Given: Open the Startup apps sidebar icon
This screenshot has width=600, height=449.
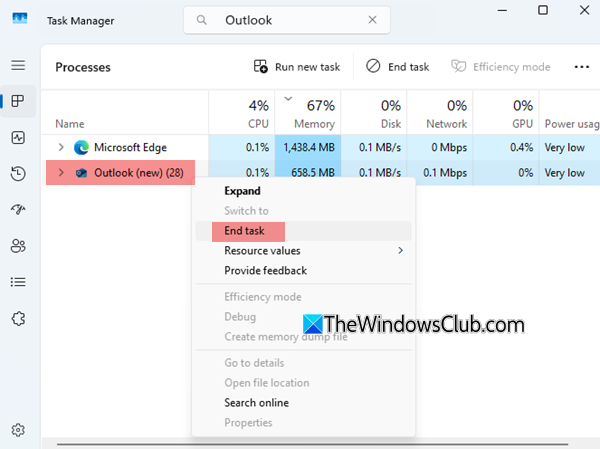Looking at the screenshot, I should click(18, 209).
